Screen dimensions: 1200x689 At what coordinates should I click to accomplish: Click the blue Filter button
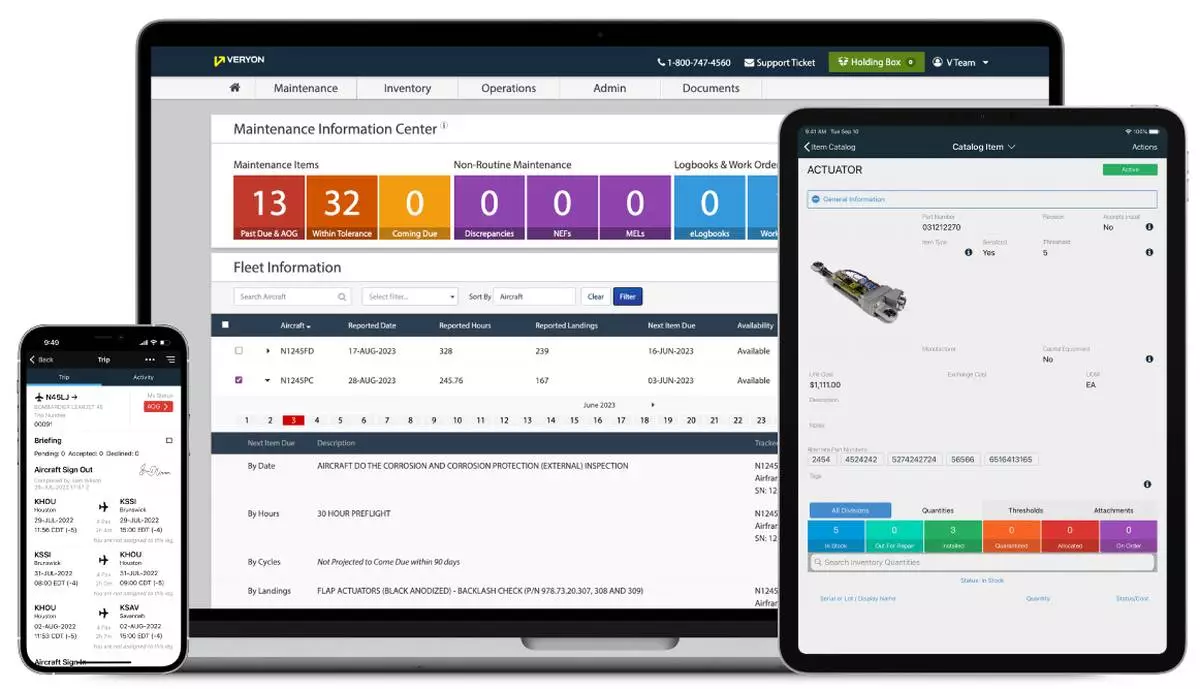pyautogui.click(x=627, y=297)
